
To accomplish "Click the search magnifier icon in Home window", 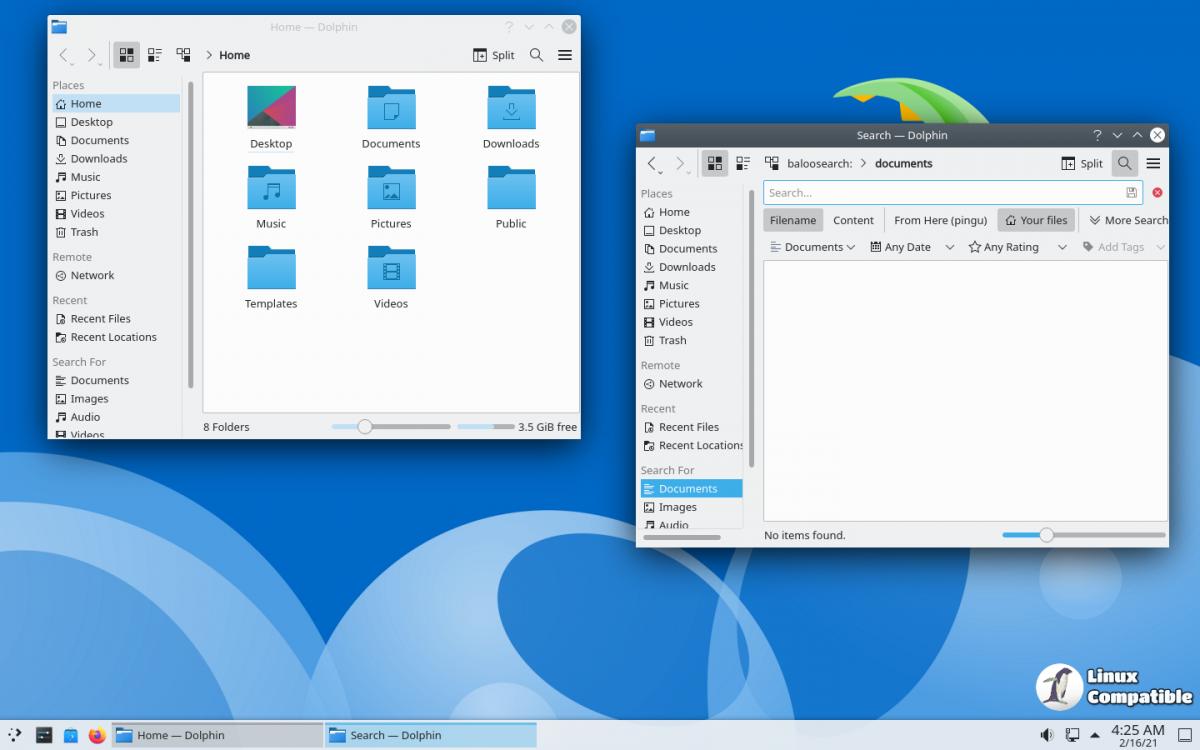I will (536, 55).
